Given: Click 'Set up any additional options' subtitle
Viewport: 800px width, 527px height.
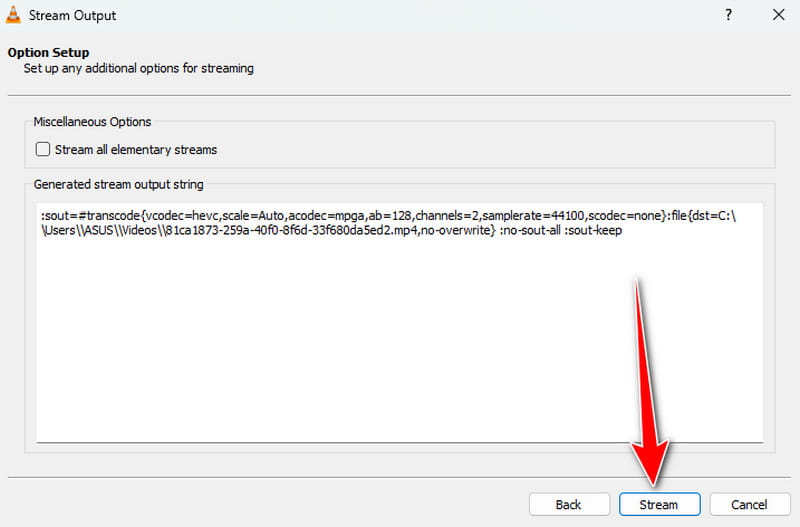Looking at the screenshot, I should (x=138, y=69).
